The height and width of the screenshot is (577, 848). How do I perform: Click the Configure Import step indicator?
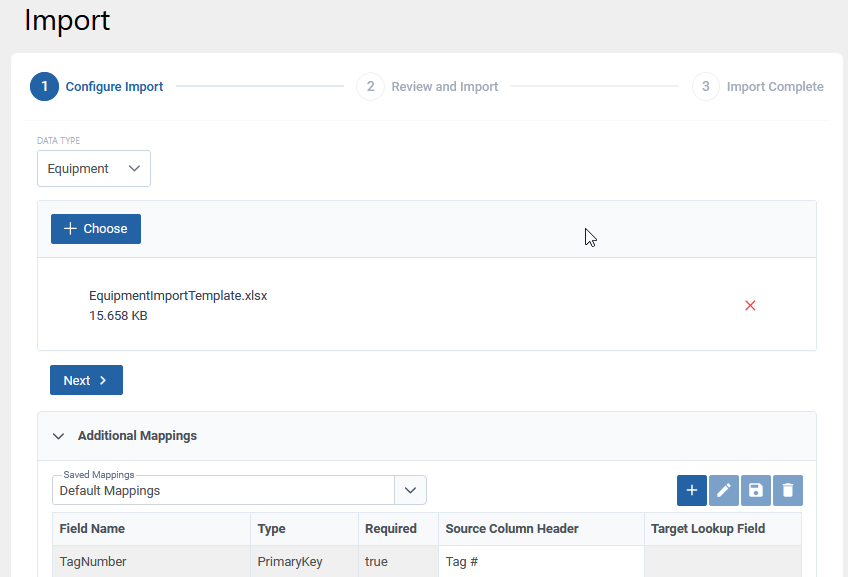pos(113,86)
